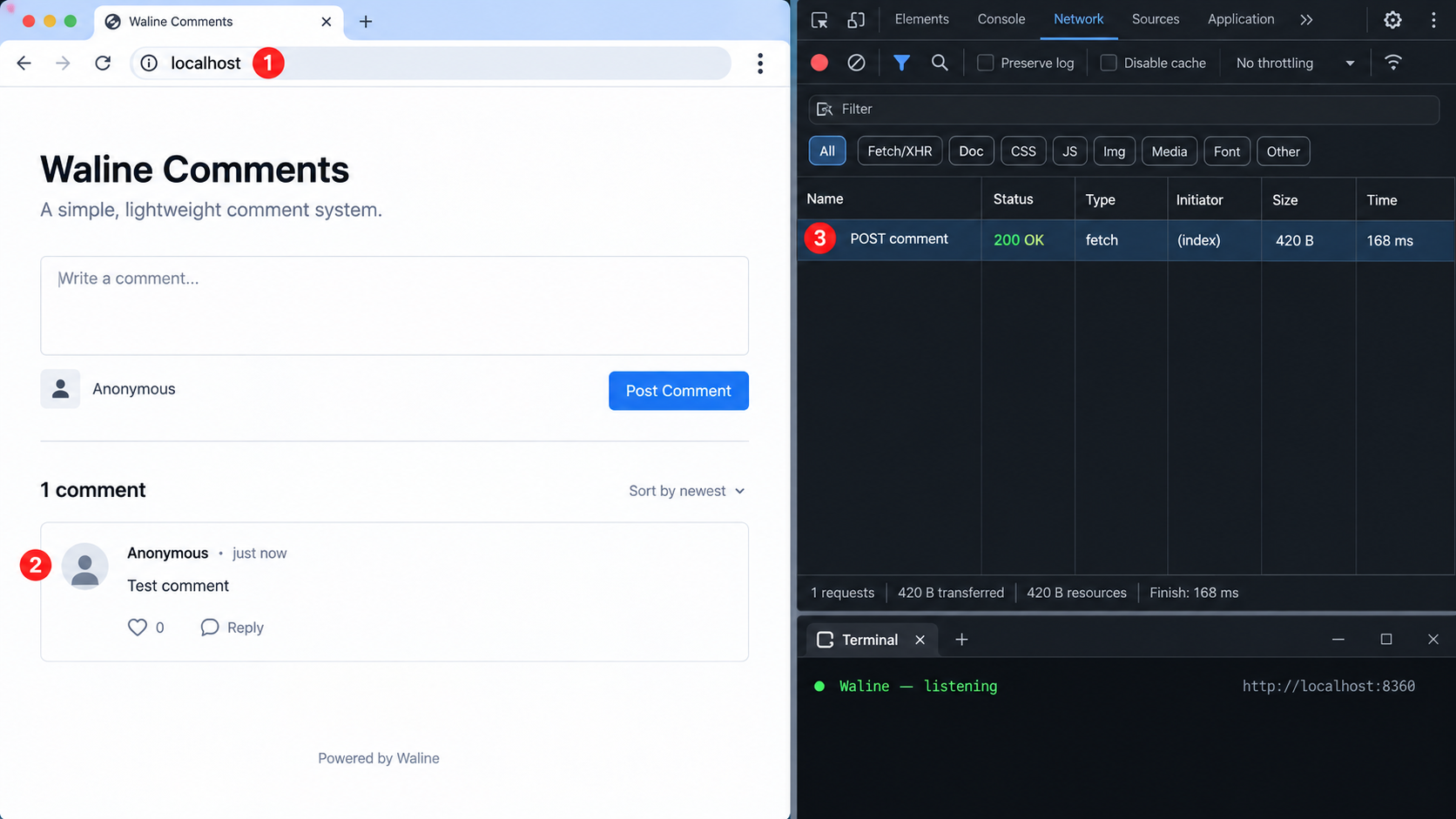
Task: Filter requests by Font
Action: [x=1226, y=151]
